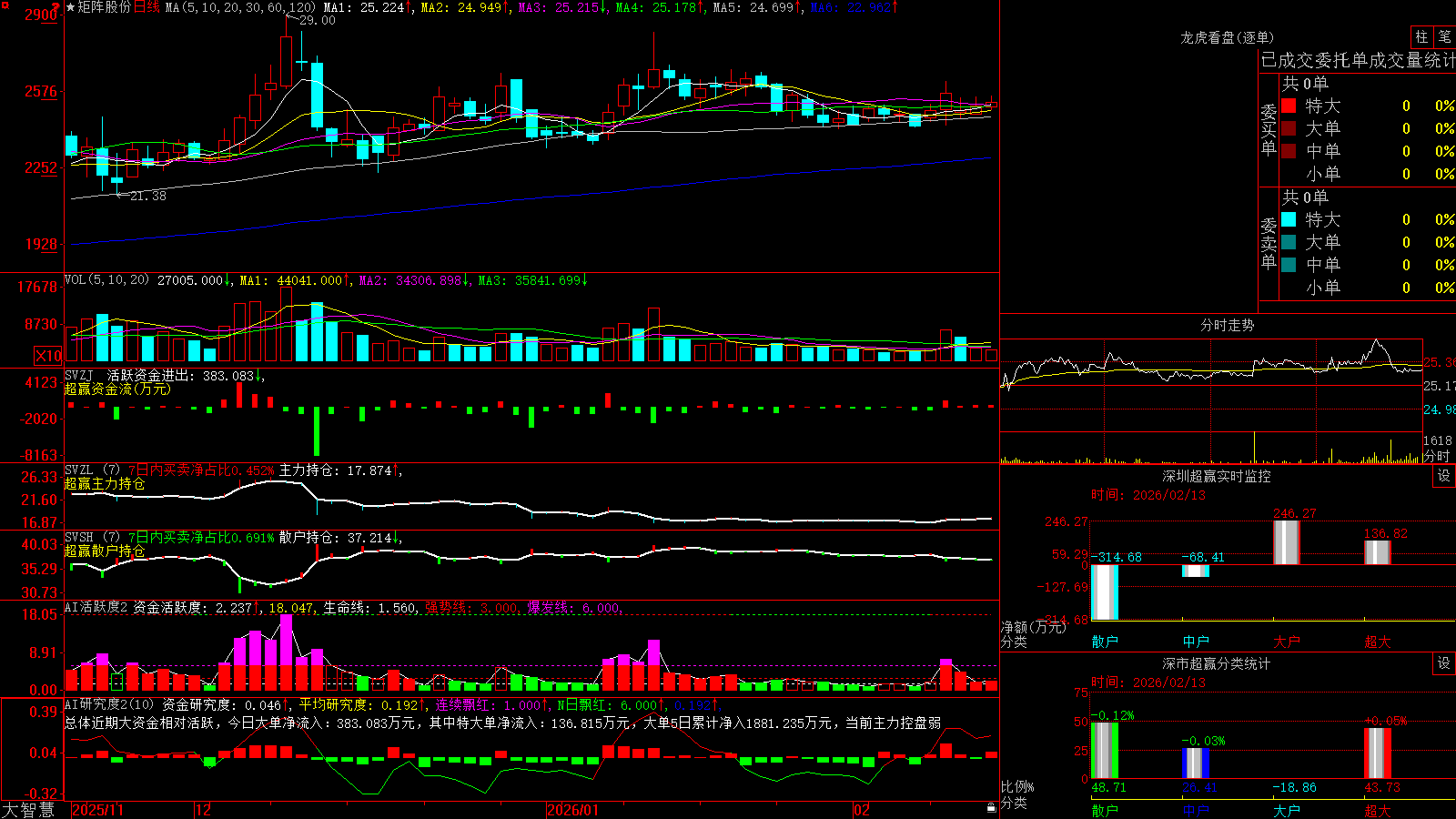Screen dimensions: 1456x819
Task: Click the 超大 bar showing 136.82
Action: 1378,552
